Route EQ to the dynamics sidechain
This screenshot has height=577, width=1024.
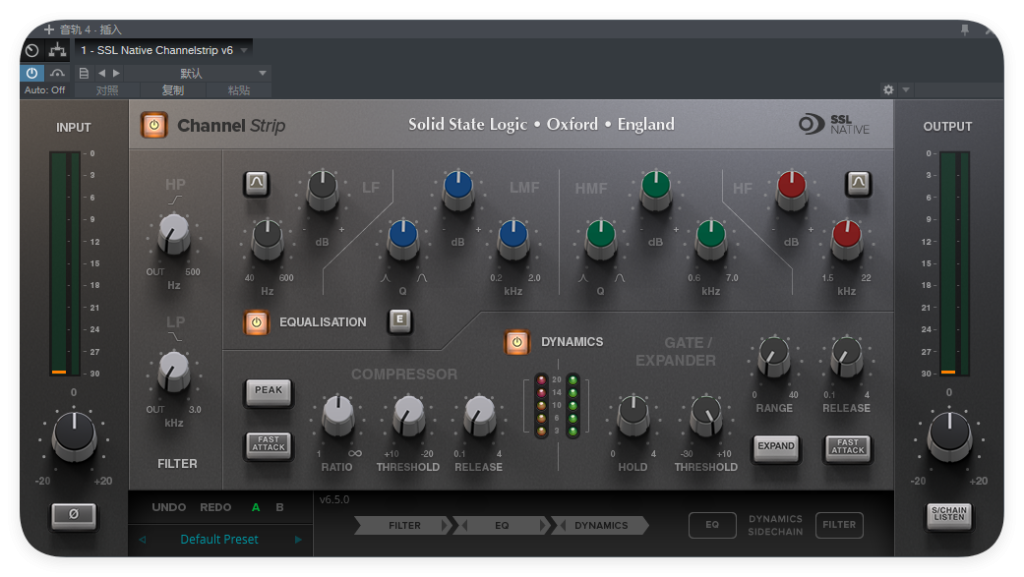[x=712, y=525]
